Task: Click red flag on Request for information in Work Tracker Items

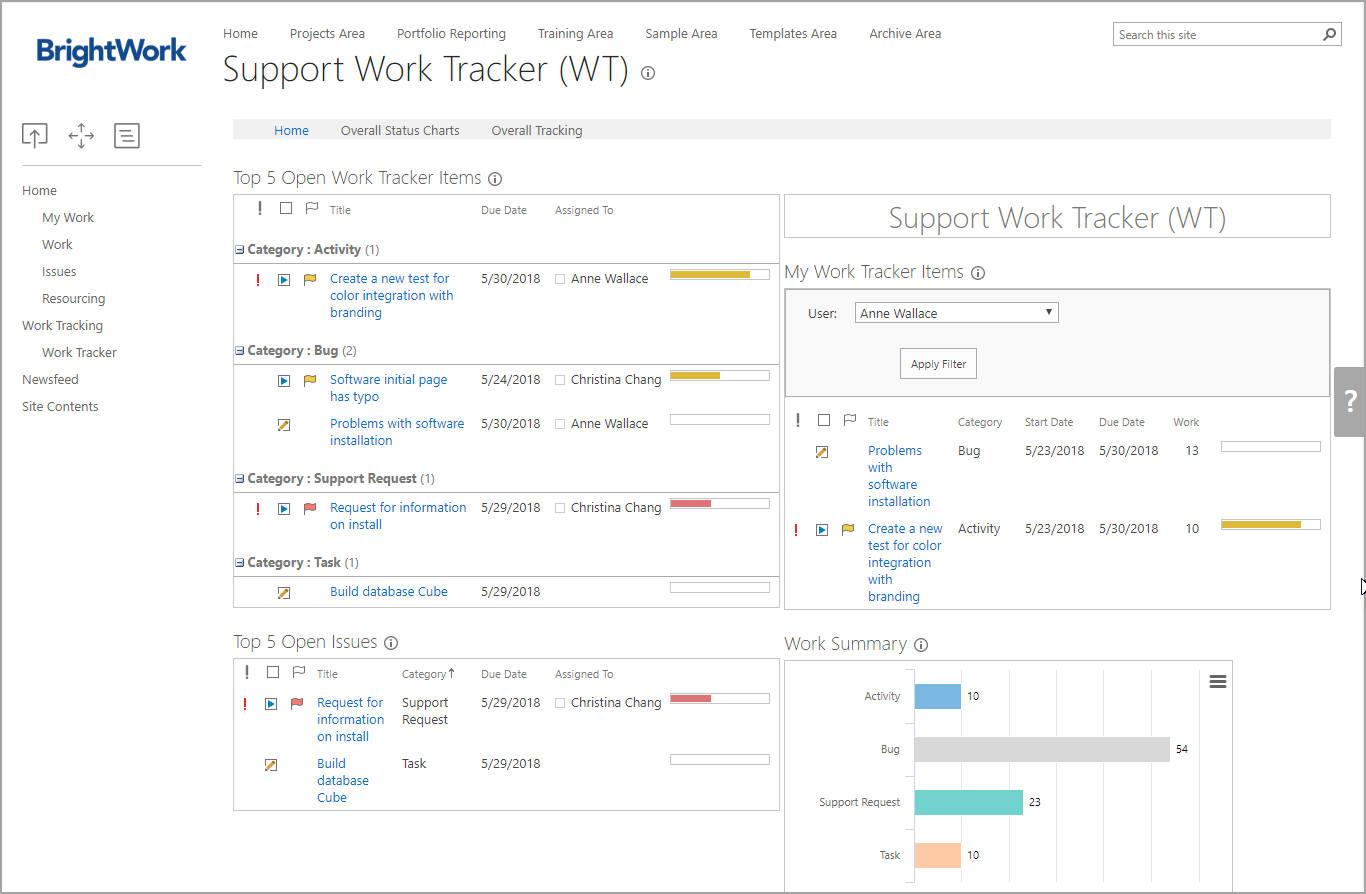Action: [310, 508]
